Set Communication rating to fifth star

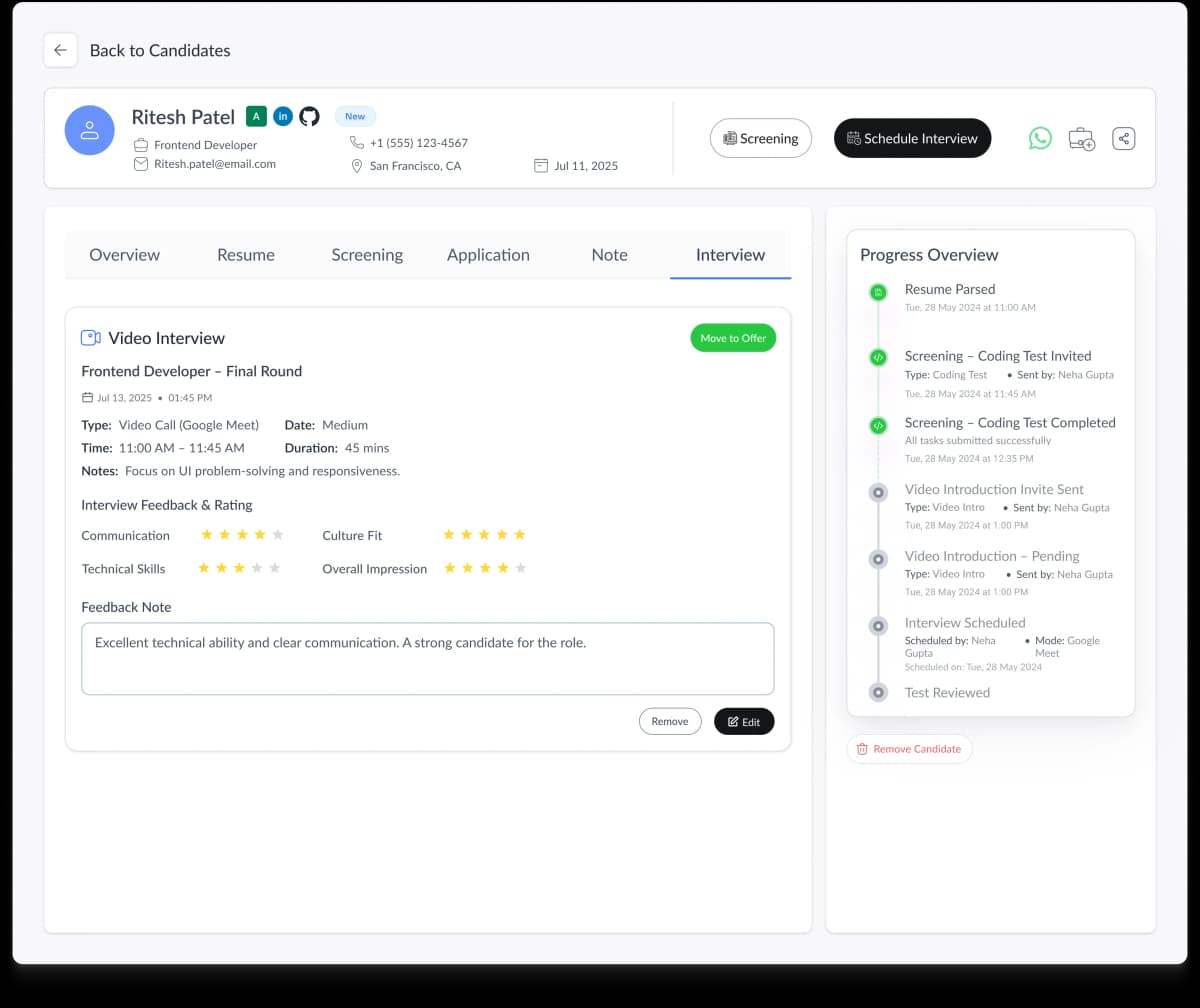click(278, 535)
